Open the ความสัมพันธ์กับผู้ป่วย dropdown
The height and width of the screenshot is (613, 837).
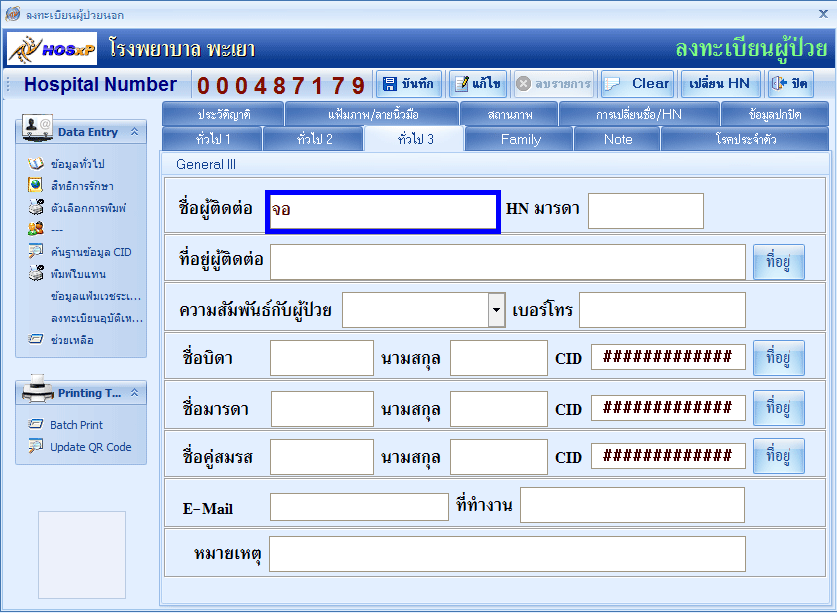point(496,310)
